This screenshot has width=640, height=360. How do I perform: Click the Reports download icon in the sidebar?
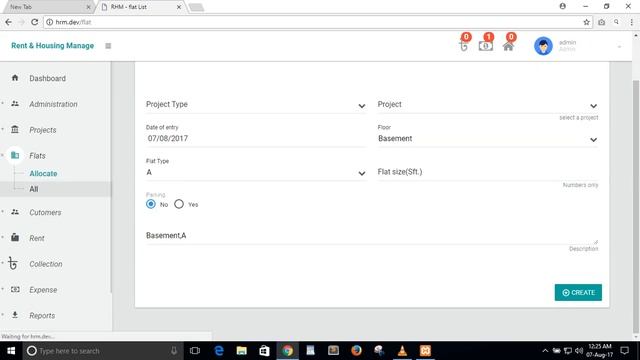pyautogui.click(x=15, y=315)
